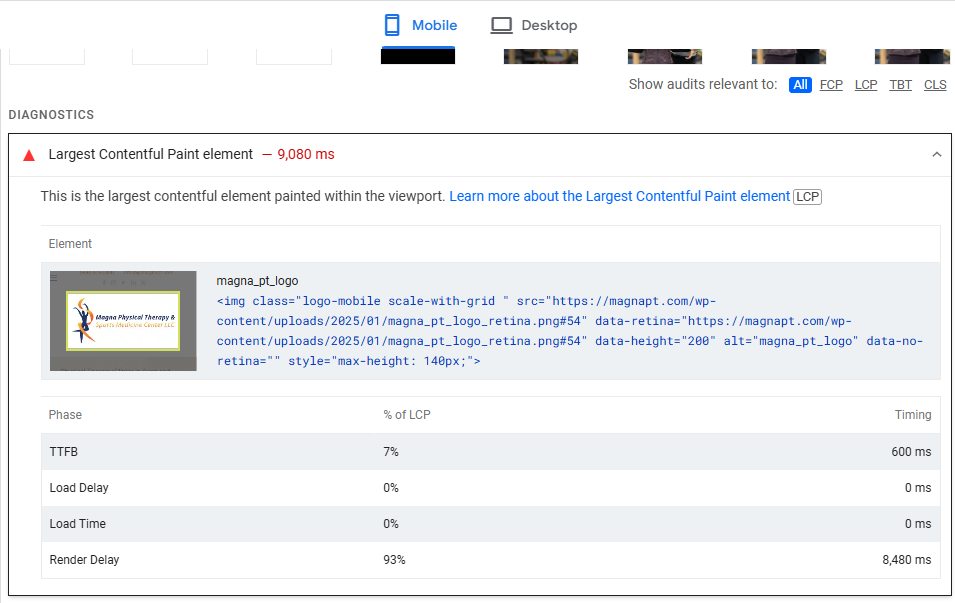Filter audits by FCP

831,85
